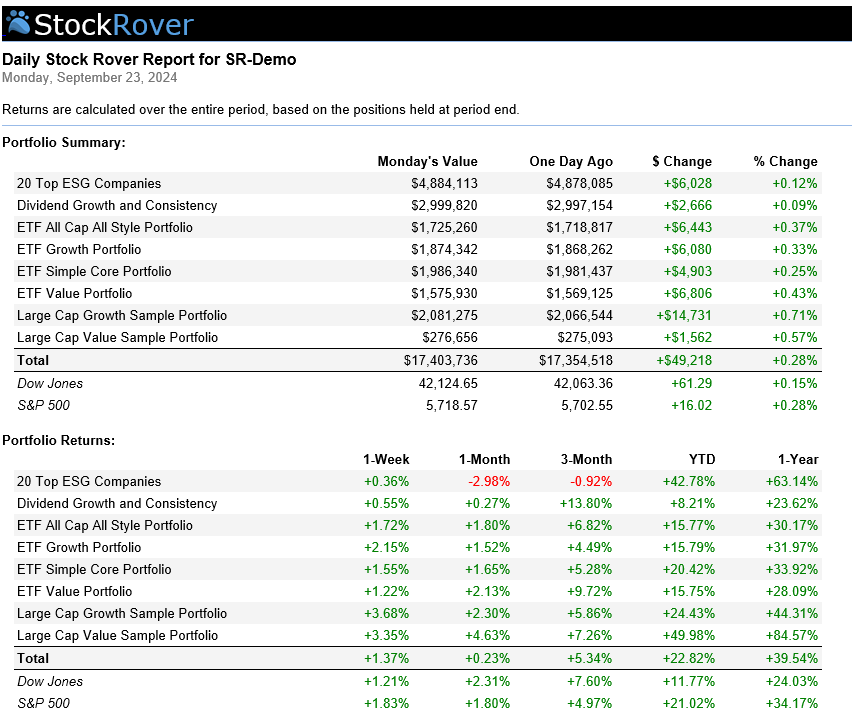Image resolution: width=863 pixels, height=727 pixels.
Task: Click the StockRover paw logo icon
Action: 18,23
